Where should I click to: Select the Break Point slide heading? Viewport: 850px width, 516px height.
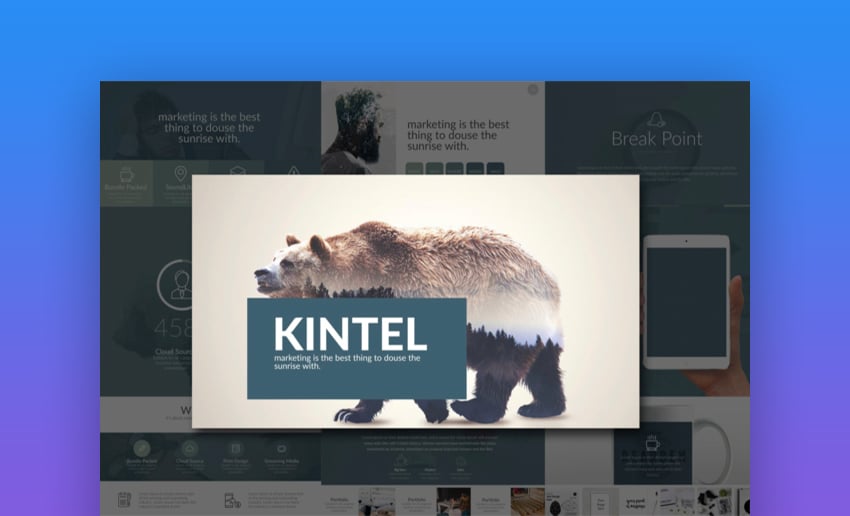click(x=656, y=139)
